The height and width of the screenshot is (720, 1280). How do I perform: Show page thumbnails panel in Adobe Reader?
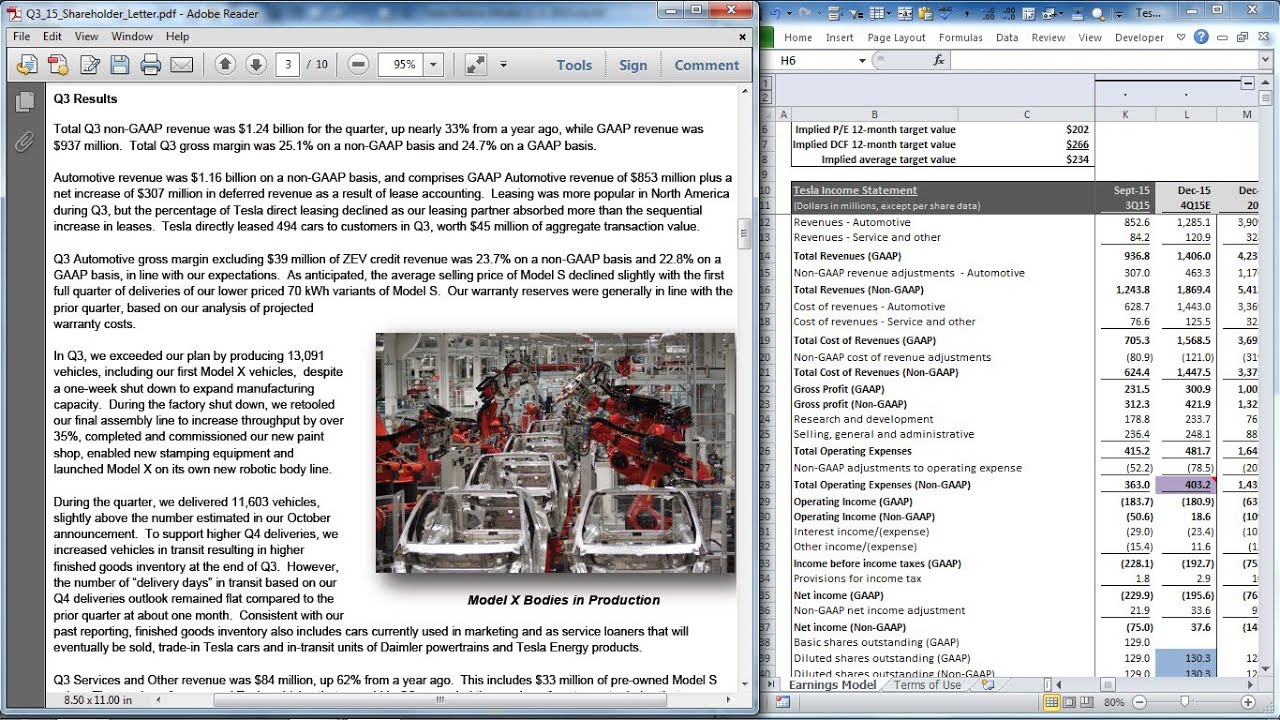24,102
